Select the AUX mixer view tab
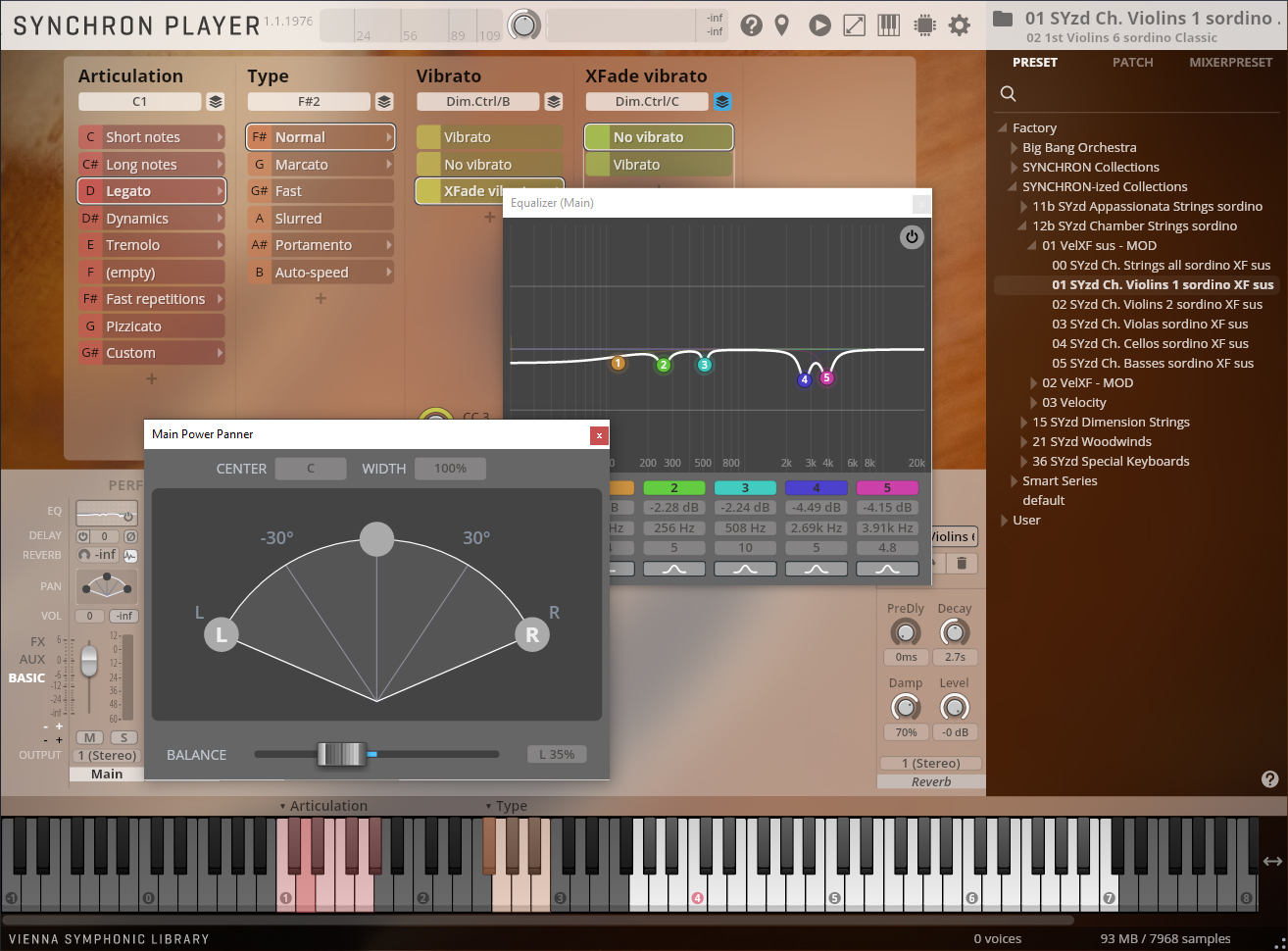Screen dimensions: 1288x951 32,659
